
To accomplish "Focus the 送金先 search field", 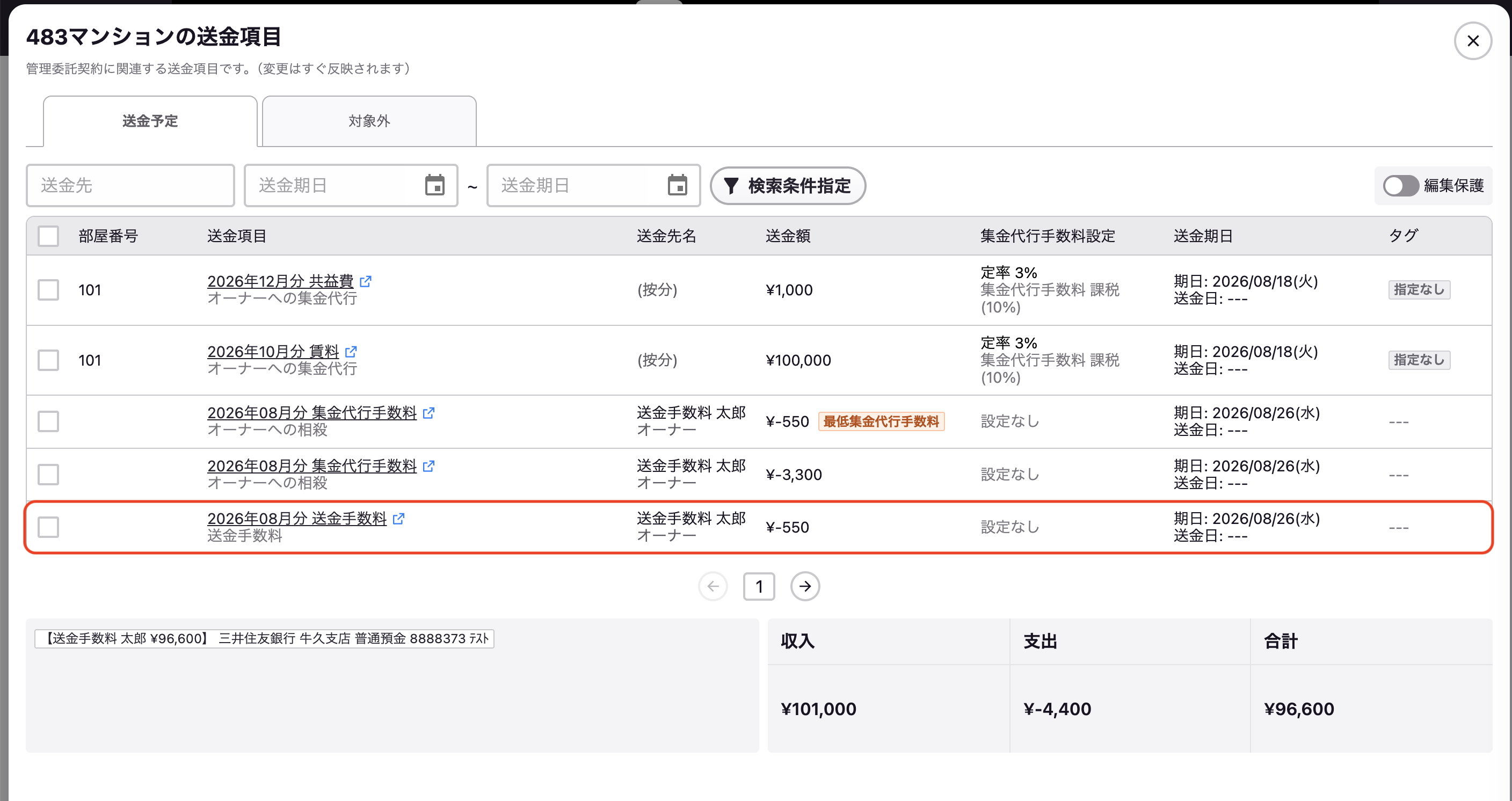I will [x=130, y=185].
